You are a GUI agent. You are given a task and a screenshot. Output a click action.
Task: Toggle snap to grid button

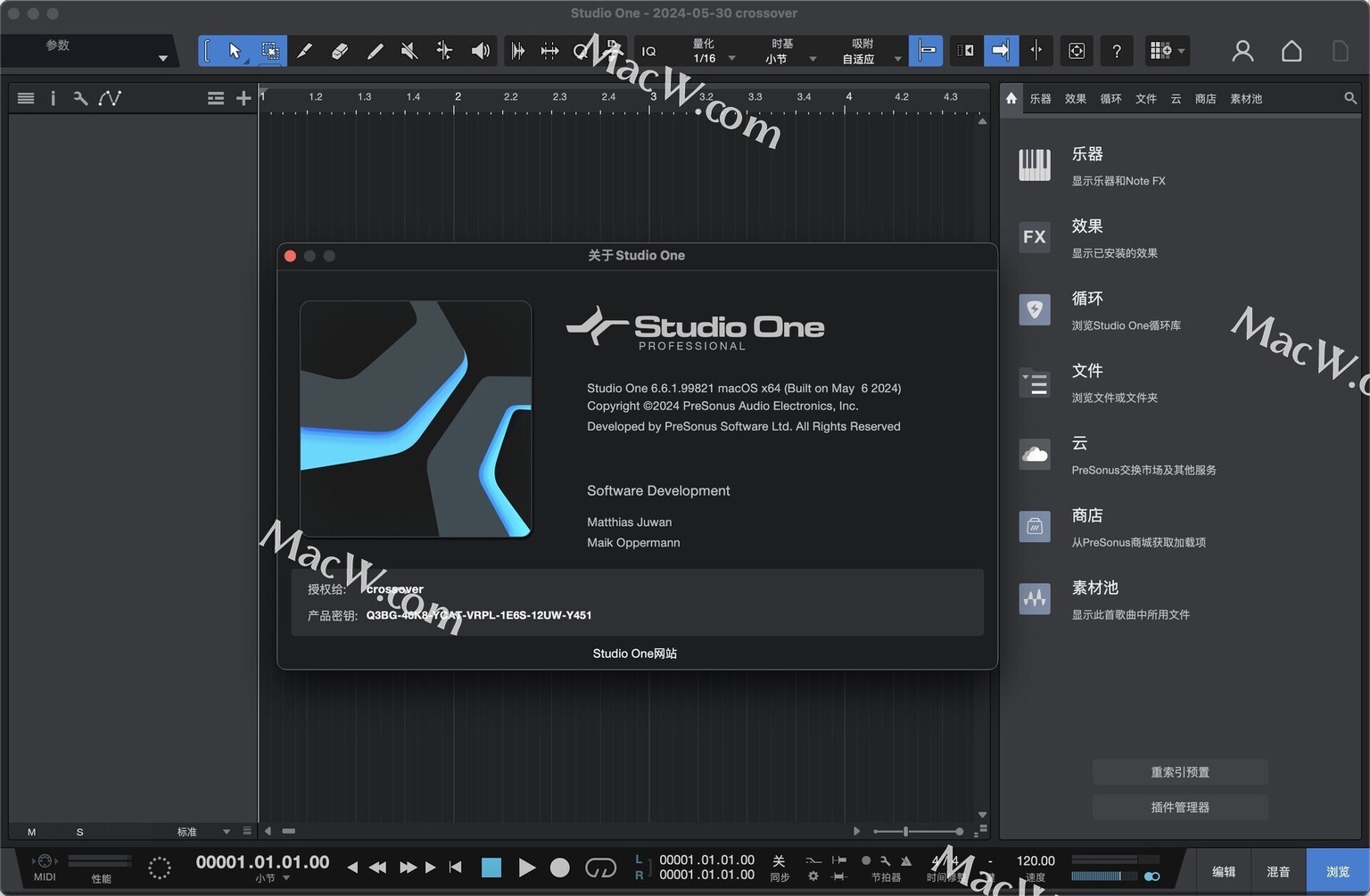tap(926, 51)
